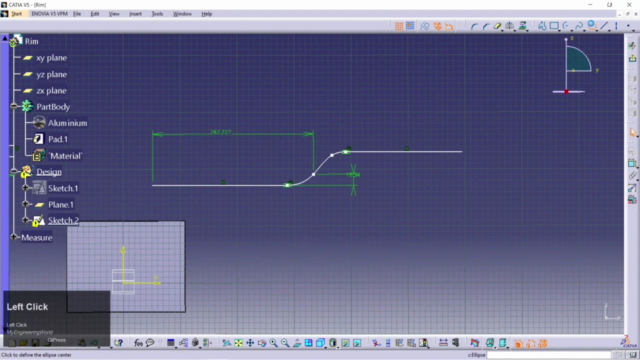Select the Ellipse tool

point(591,26)
